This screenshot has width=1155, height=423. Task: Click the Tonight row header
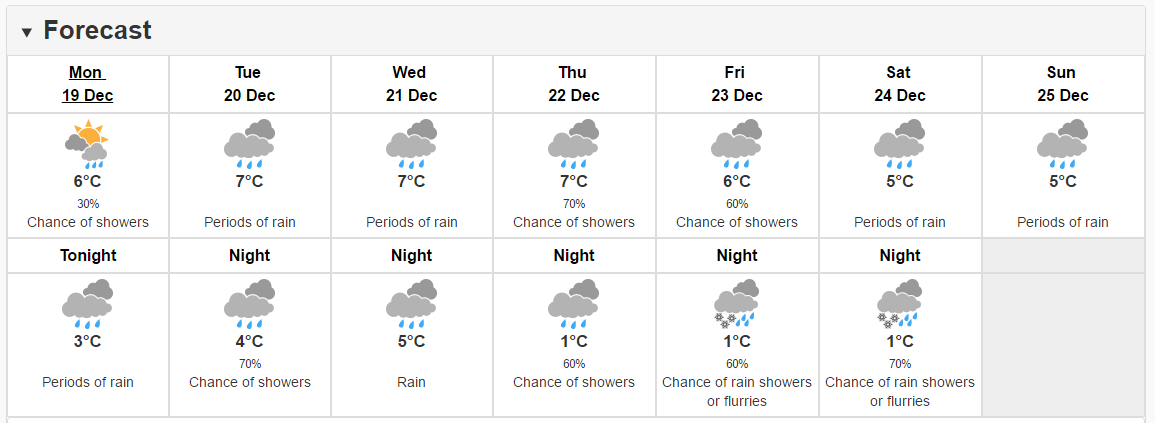tap(88, 256)
